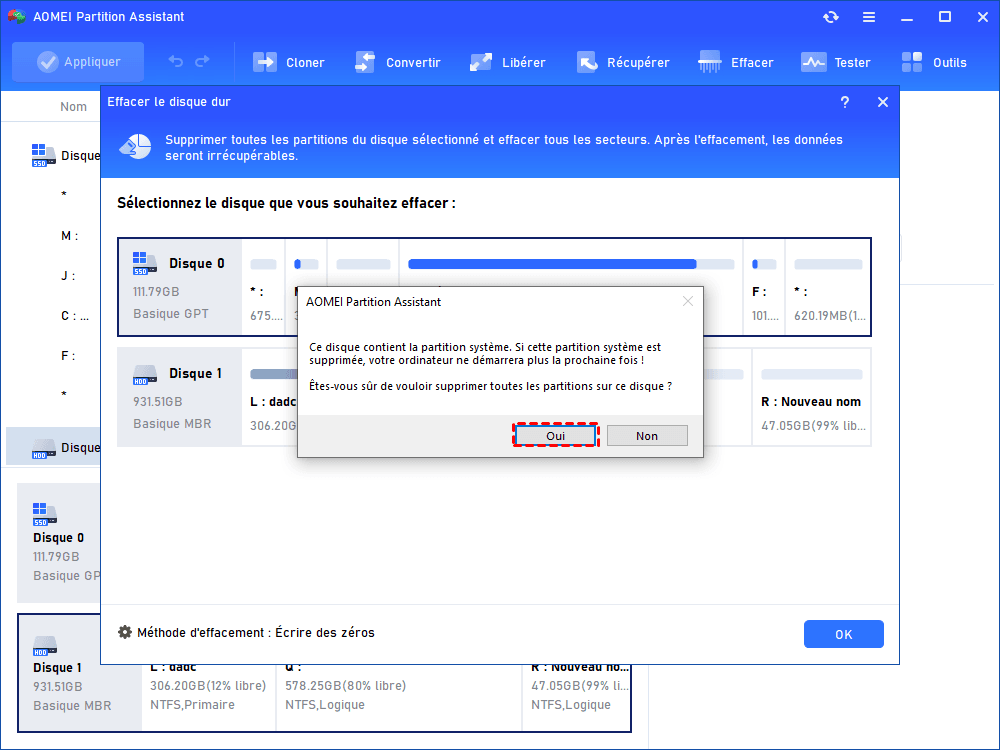Close the small AOMEI confirmation popup
This screenshot has height=750, width=1000.
coord(688,301)
